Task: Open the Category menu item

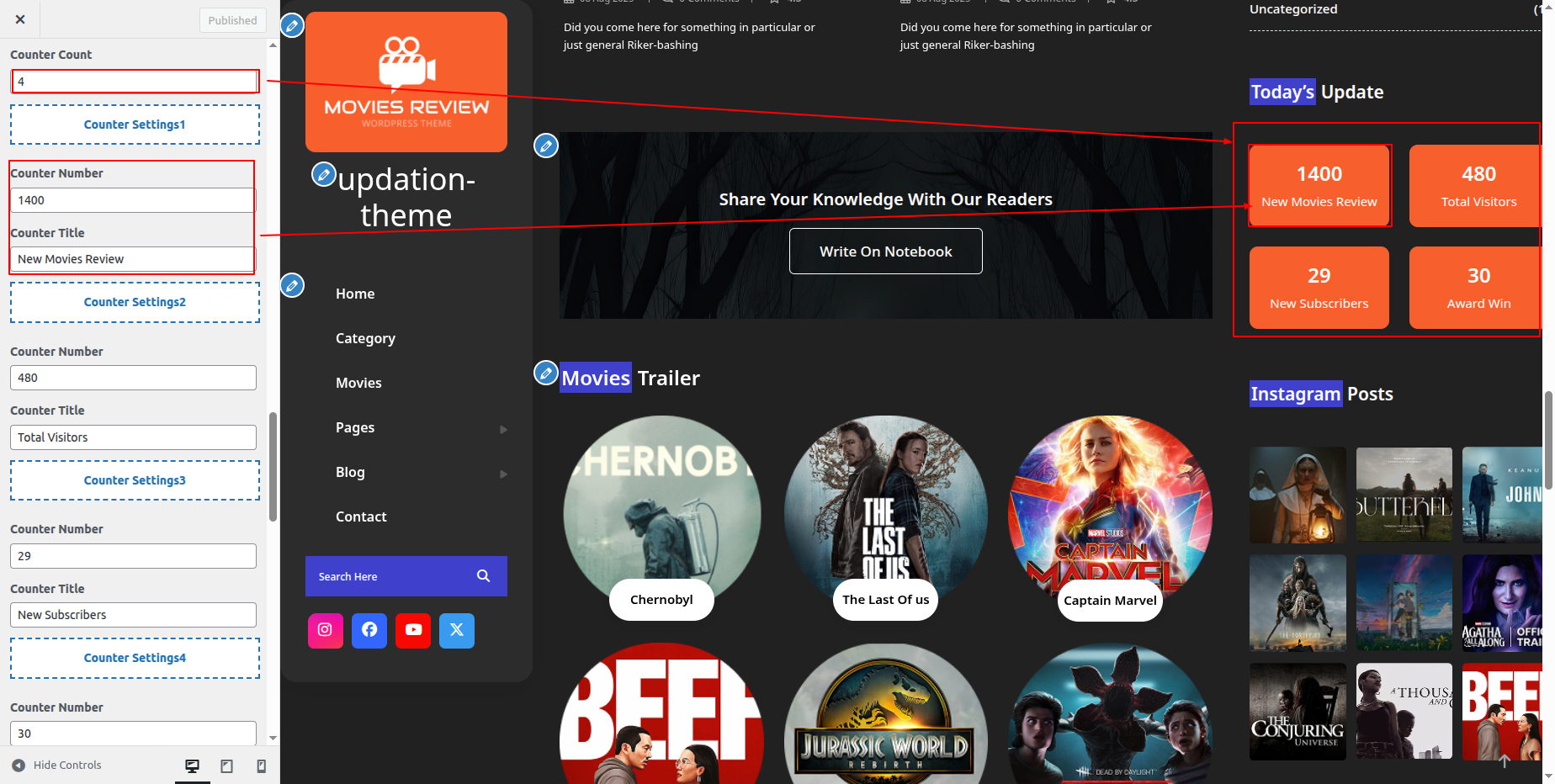Action: tap(365, 338)
